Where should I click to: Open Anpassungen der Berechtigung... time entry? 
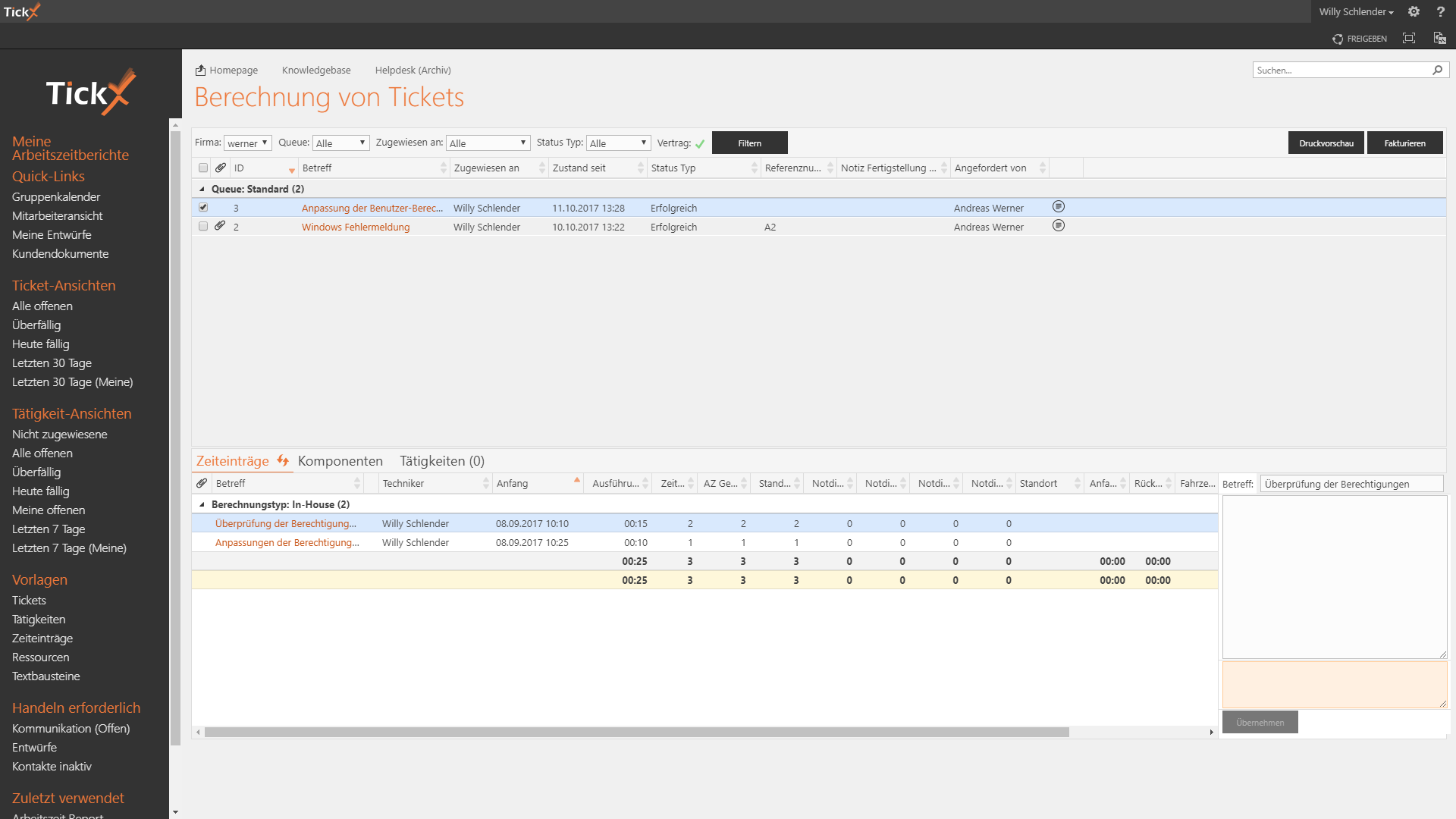(x=287, y=542)
